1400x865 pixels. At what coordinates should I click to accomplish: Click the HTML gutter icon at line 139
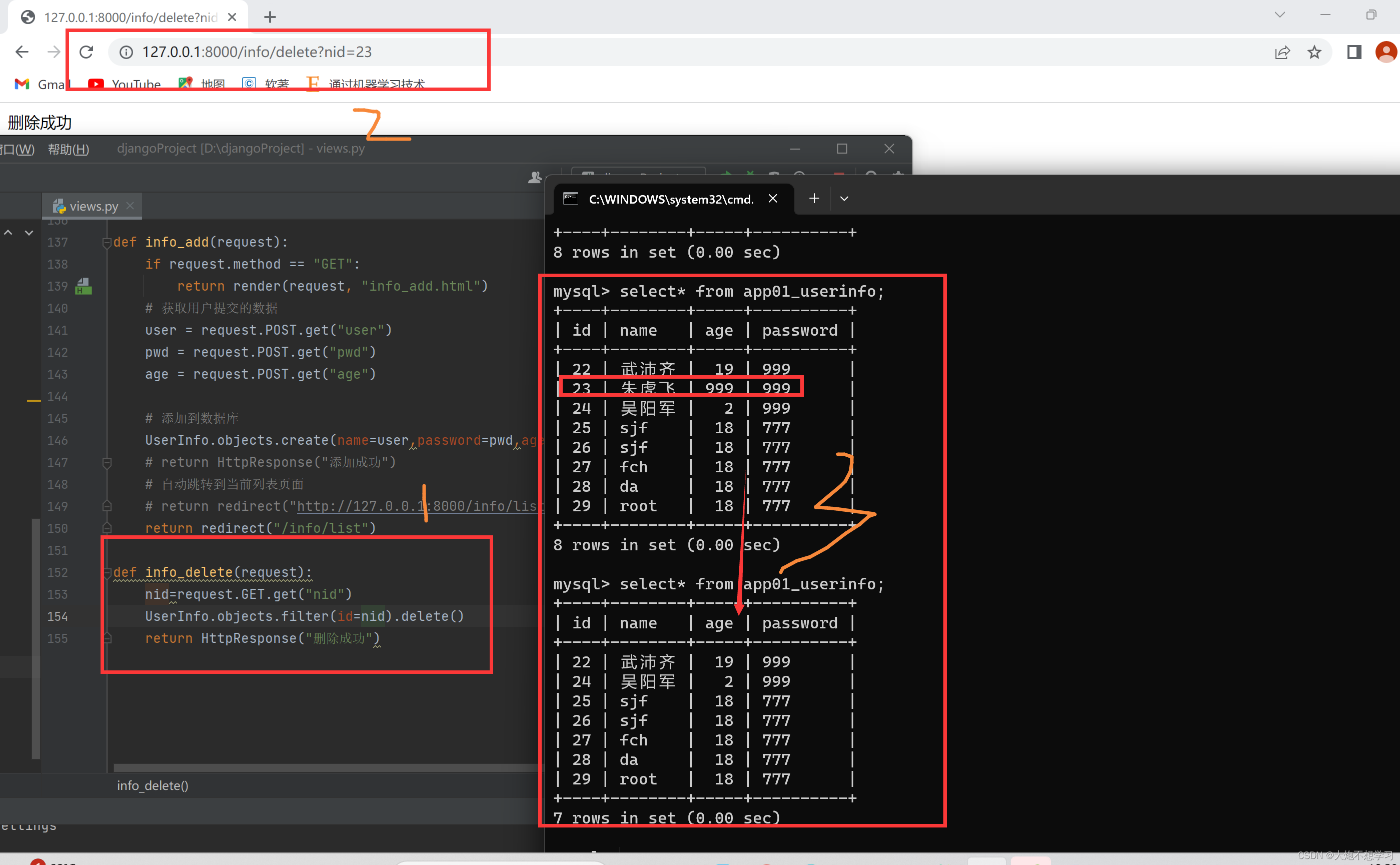[84, 286]
